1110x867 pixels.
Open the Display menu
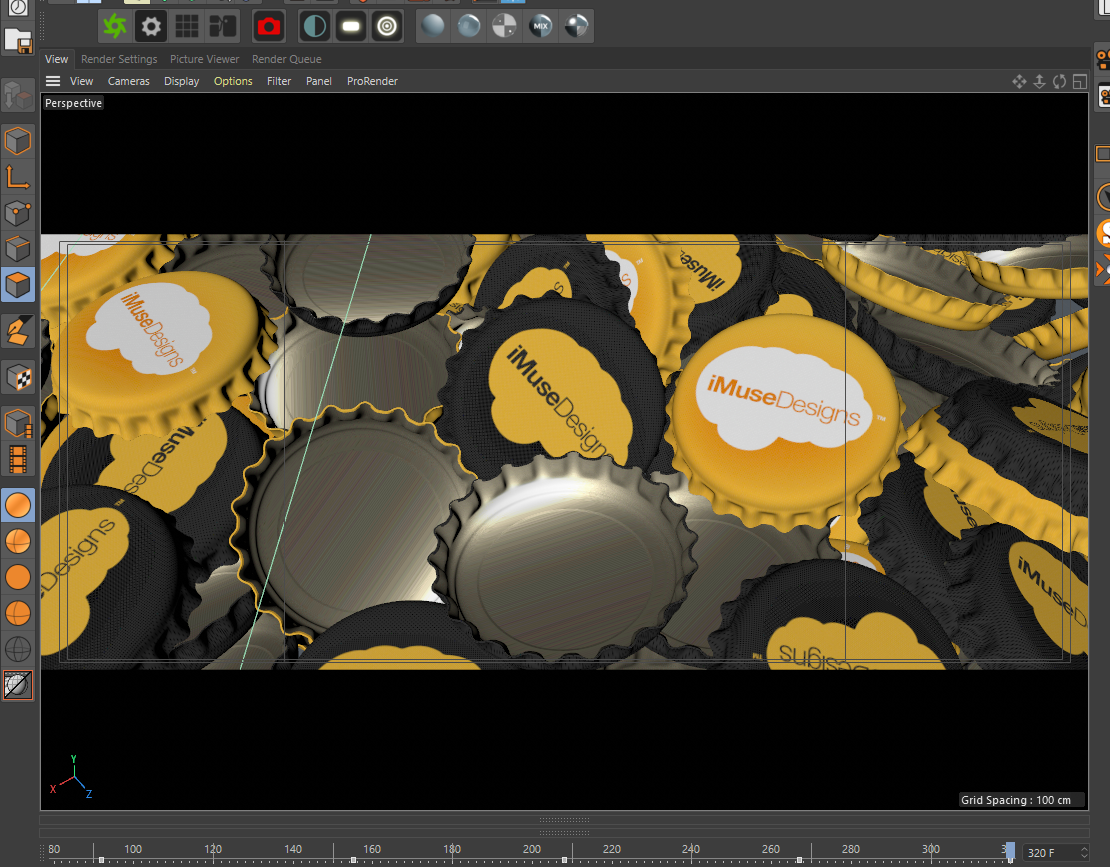click(182, 81)
